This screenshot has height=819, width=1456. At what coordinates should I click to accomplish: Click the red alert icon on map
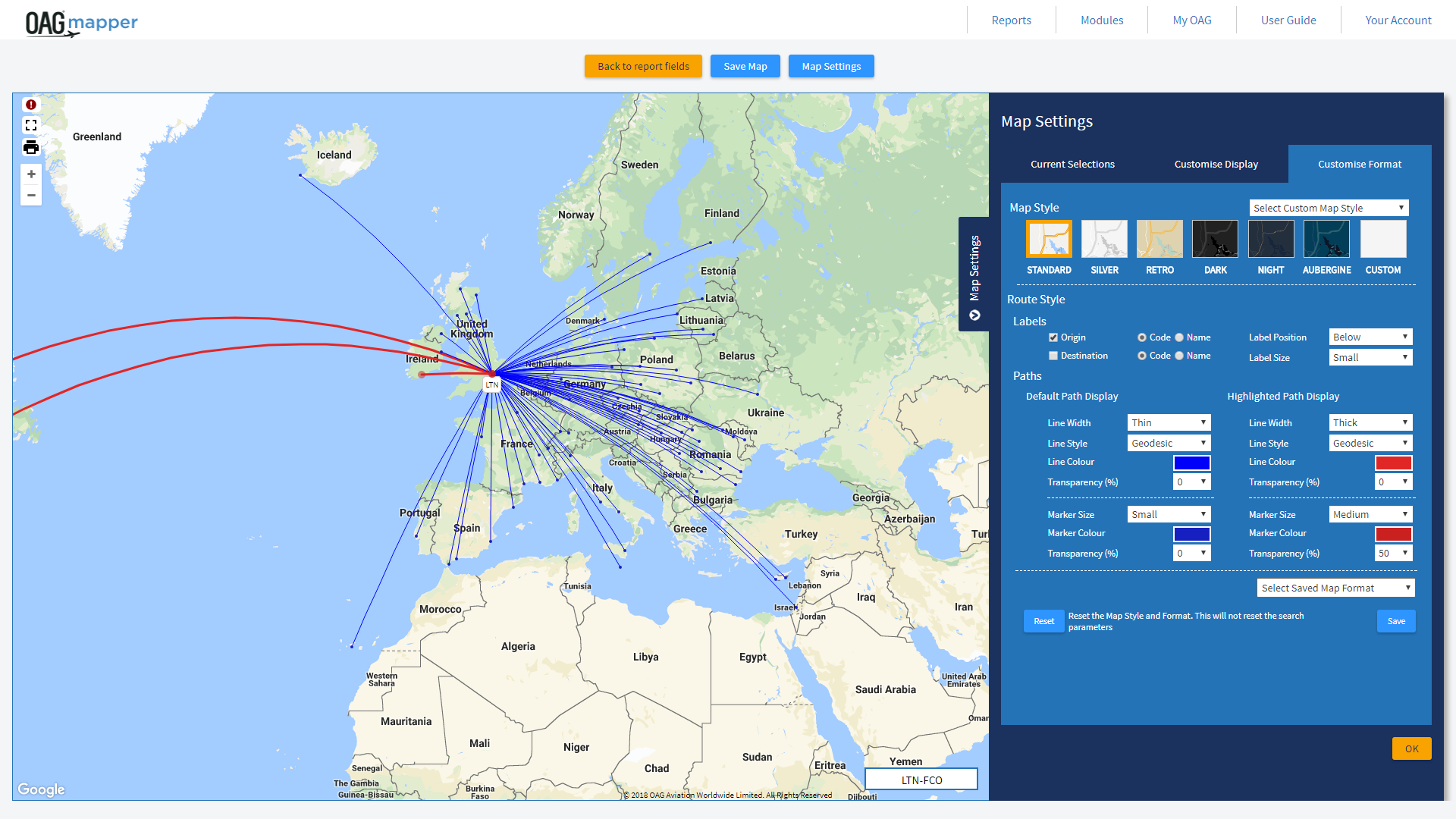[31, 105]
